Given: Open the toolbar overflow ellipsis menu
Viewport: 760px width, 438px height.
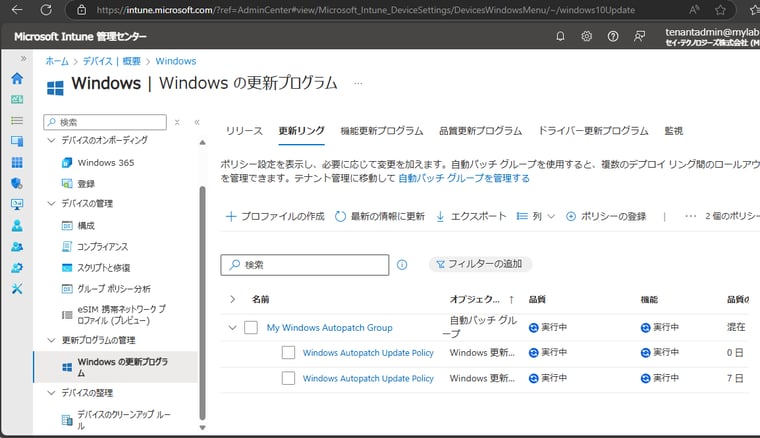Looking at the screenshot, I should (691, 216).
